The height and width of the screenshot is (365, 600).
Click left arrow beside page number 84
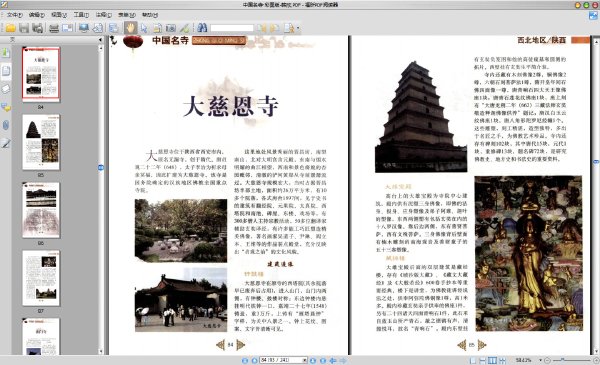pyautogui.click(x=220, y=345)
